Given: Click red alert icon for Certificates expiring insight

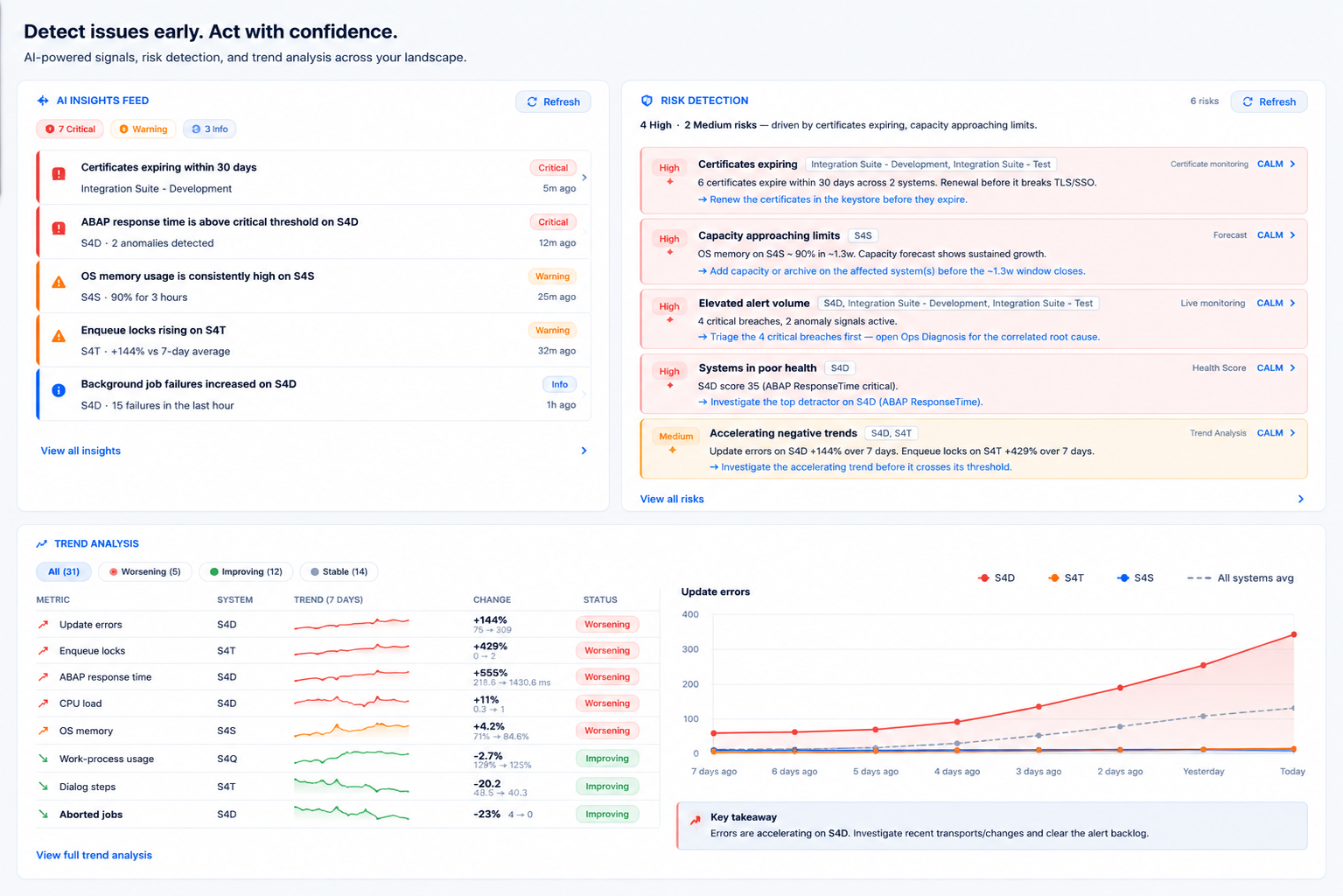Looking at the screenshot, I should (x=59, y=174).
